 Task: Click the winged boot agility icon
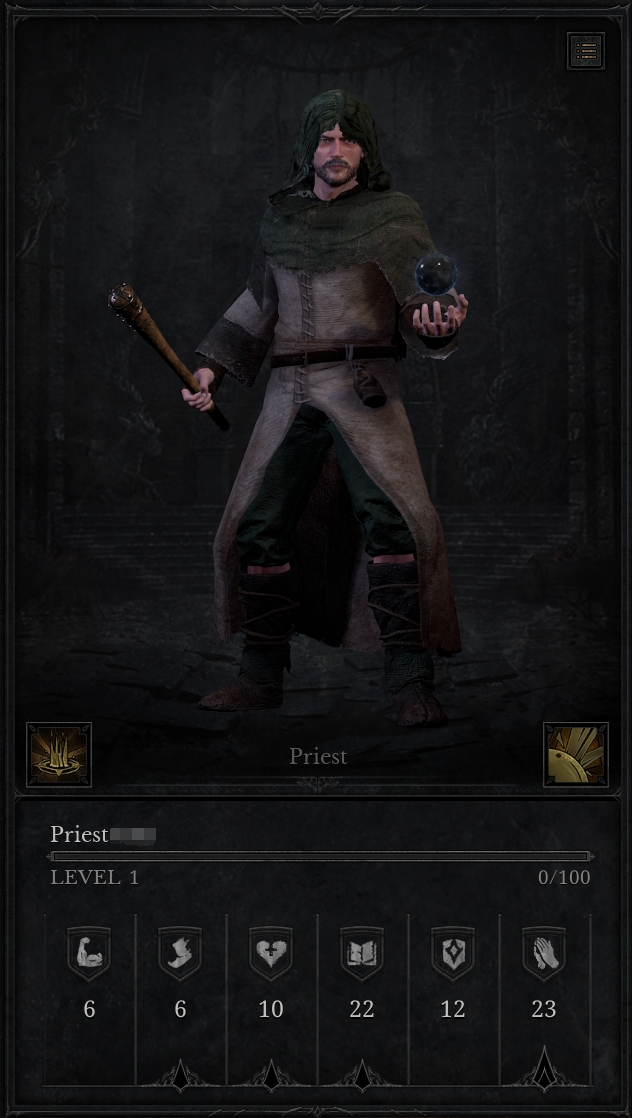click(x=180, y=953)
